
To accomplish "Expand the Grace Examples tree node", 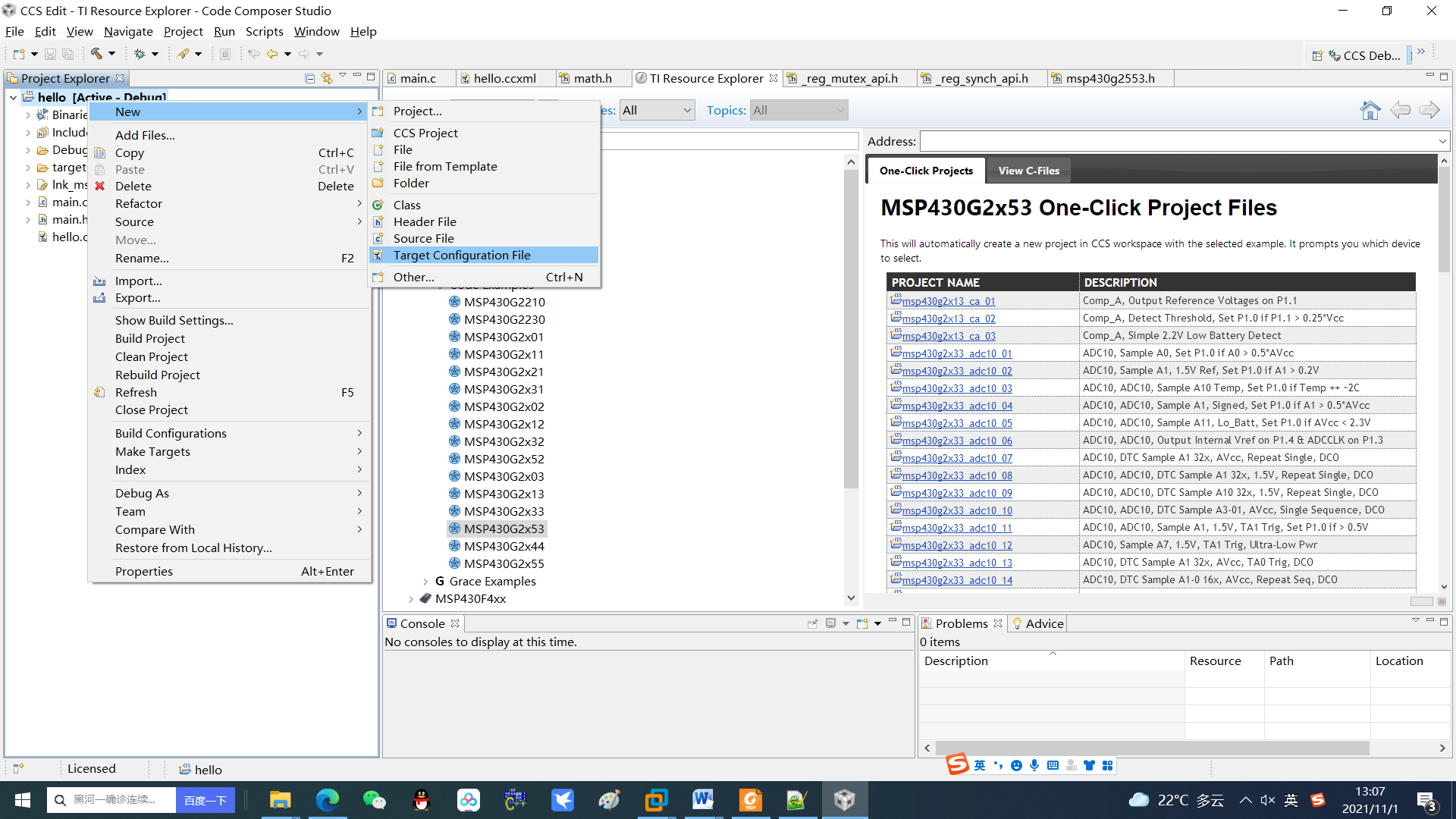I will pyautogui.click(x=425, y=582).
